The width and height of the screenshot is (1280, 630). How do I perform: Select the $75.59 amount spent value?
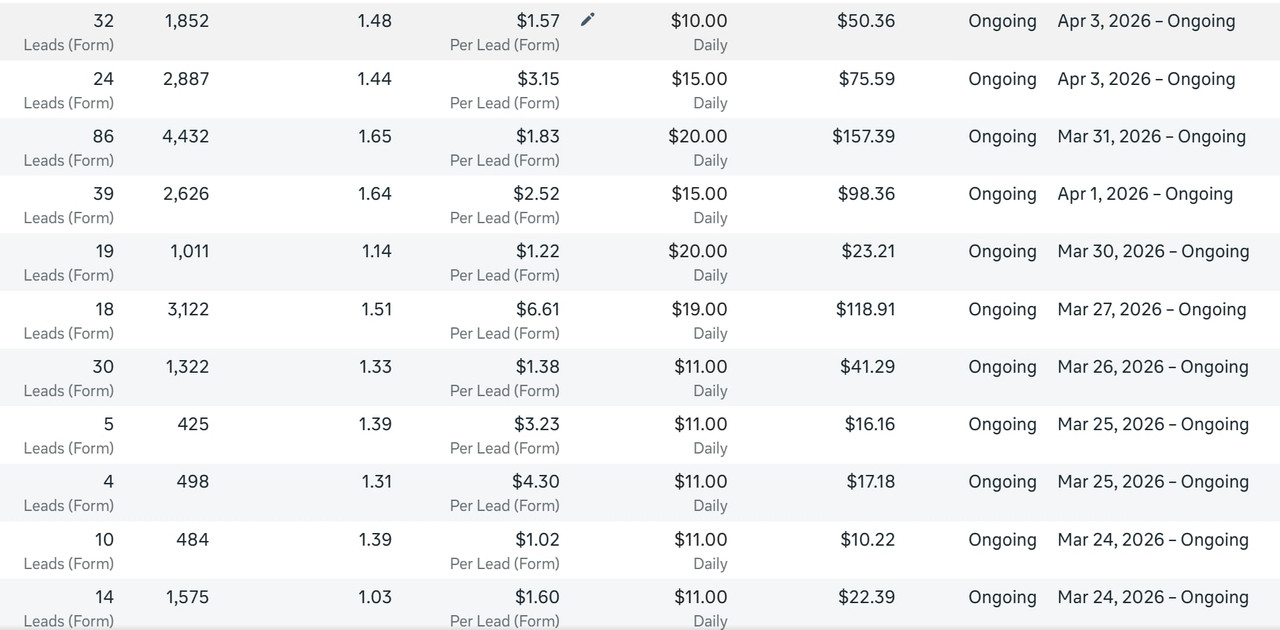[867, 79]
